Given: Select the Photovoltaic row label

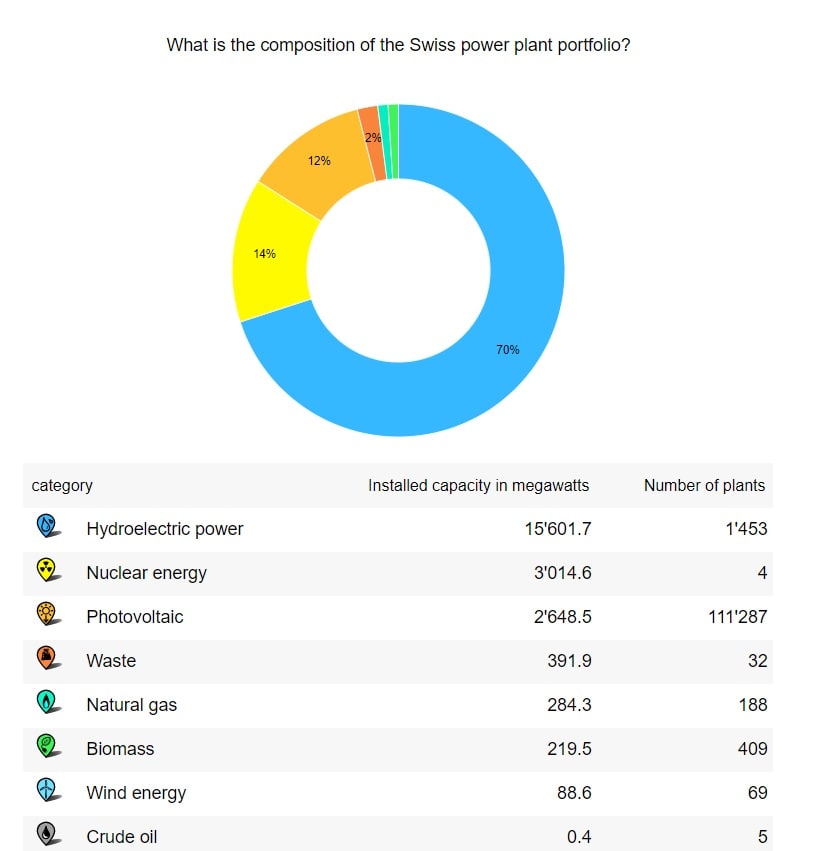Looking at the screenshot, I should pos(135,617).
